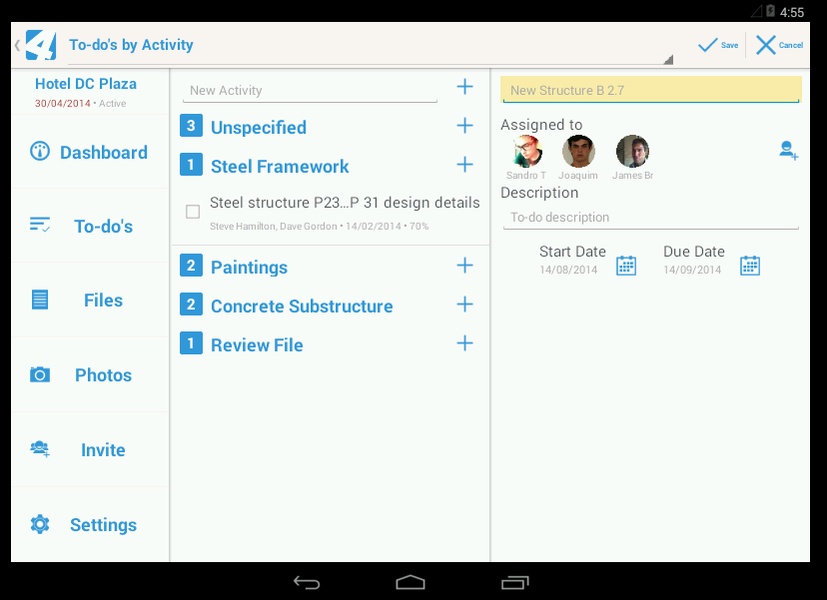
Task: Cancel the to-do editing
Action: tap(780, 45)
